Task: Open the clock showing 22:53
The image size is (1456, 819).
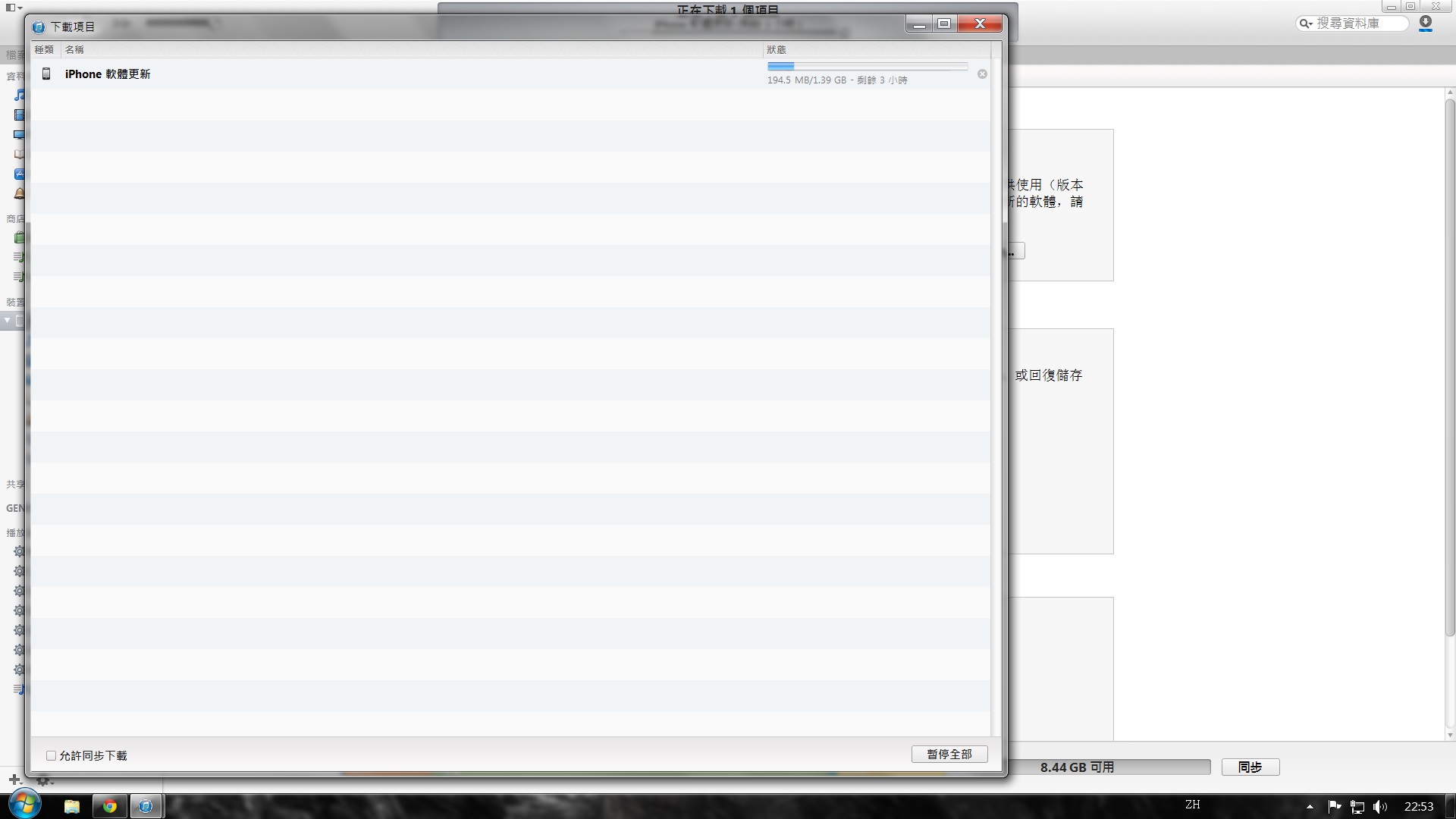Action: point(1419,806)
